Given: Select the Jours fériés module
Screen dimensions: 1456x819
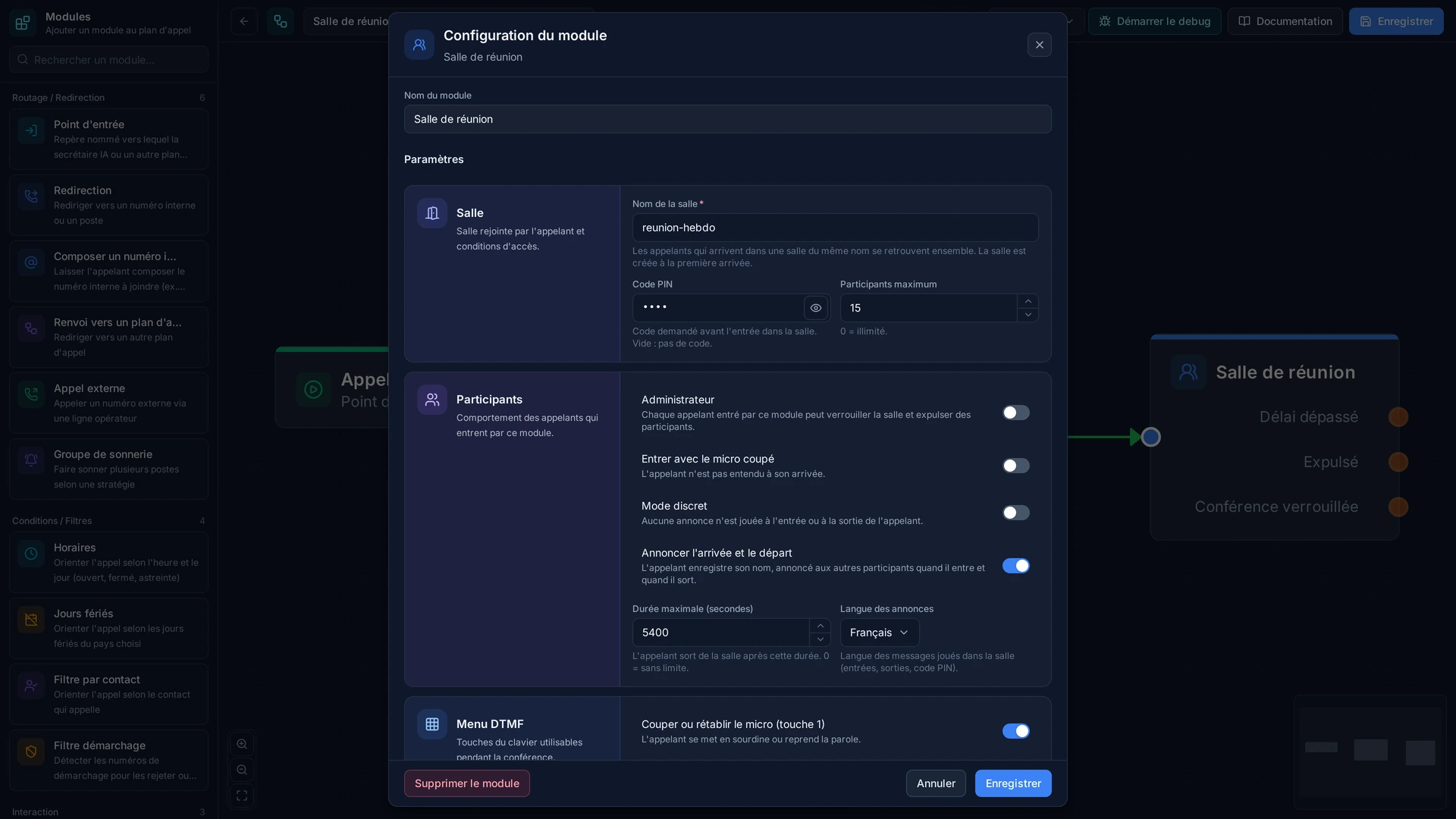Looking at the screenshot, I should click(x=108, y=629).
